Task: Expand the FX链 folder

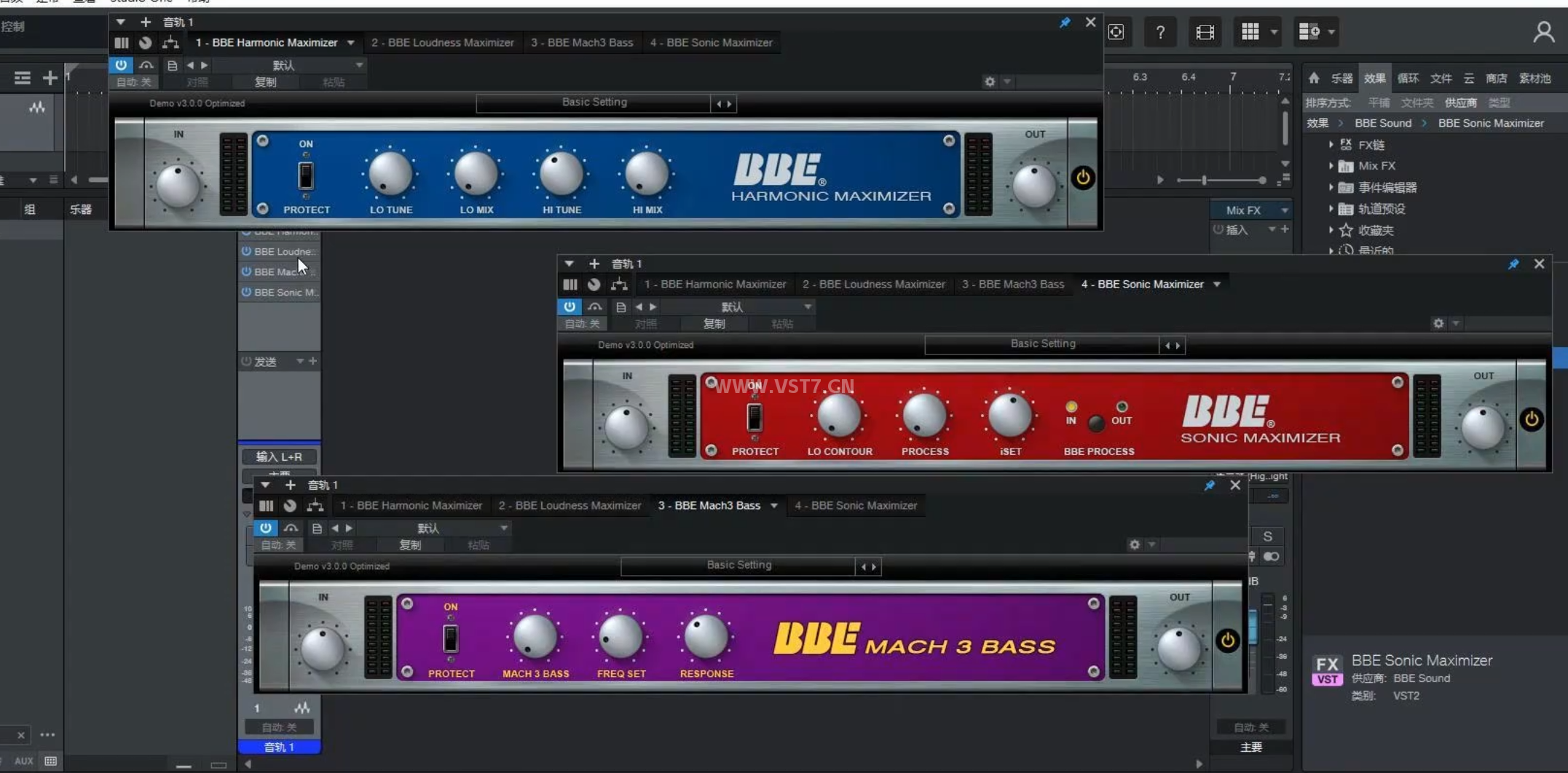Action: 1331,144
